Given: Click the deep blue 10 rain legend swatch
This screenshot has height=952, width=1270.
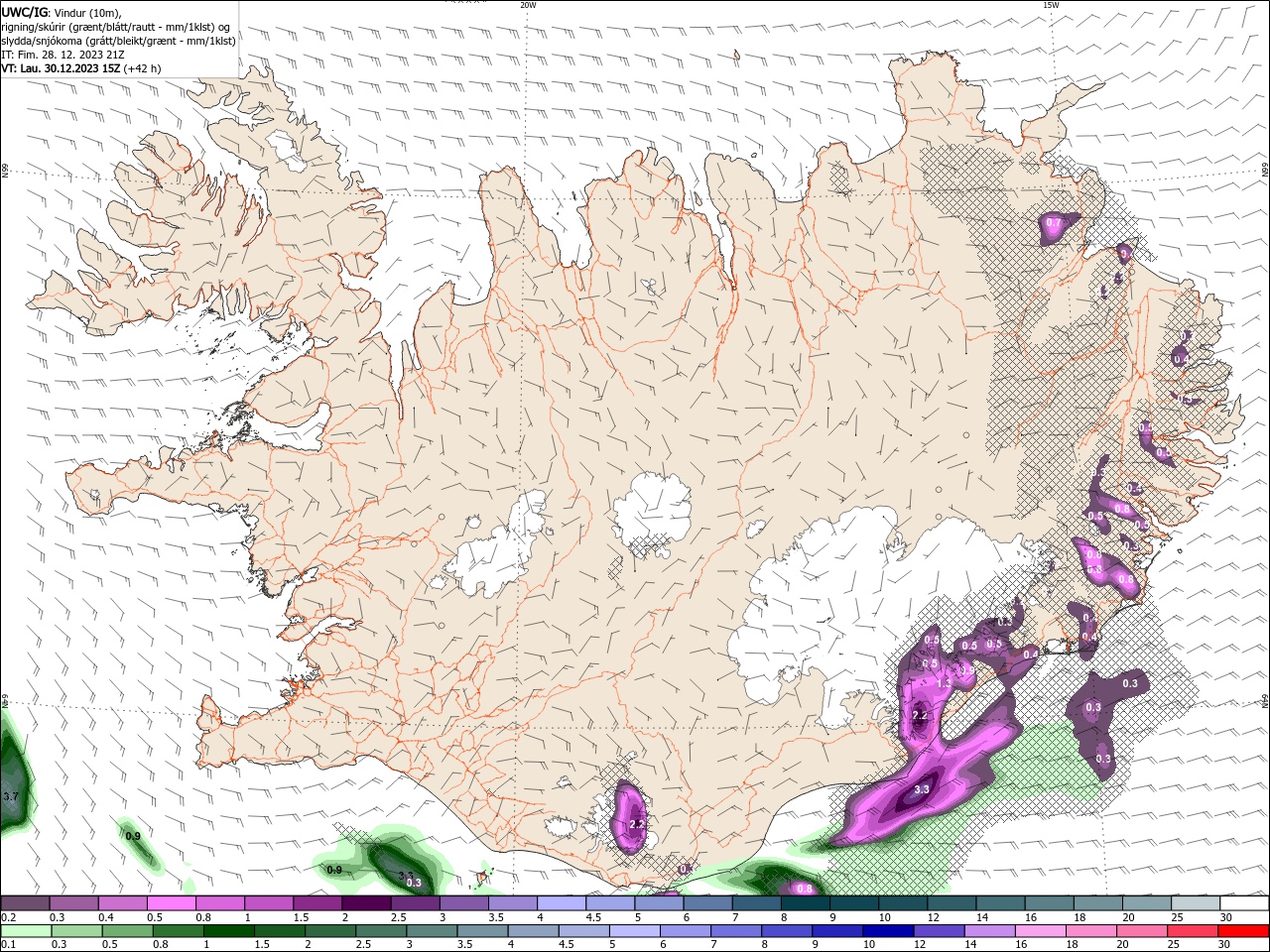Looking at the screenshot, I should coord(887,931).
